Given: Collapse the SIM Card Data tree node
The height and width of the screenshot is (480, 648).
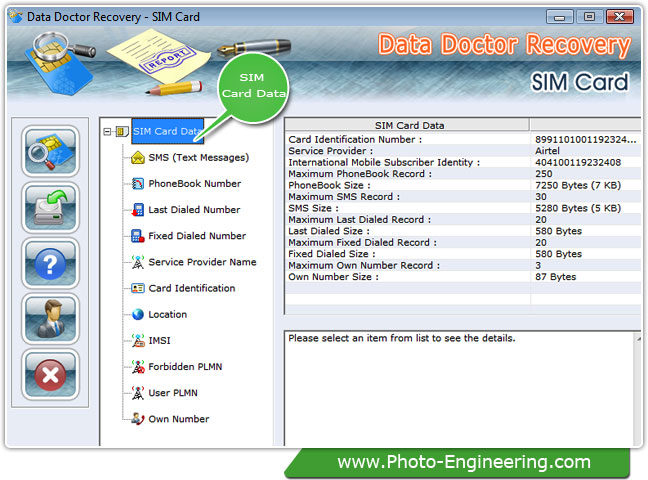Looking at the screenshot, I should tap(107, 132).
